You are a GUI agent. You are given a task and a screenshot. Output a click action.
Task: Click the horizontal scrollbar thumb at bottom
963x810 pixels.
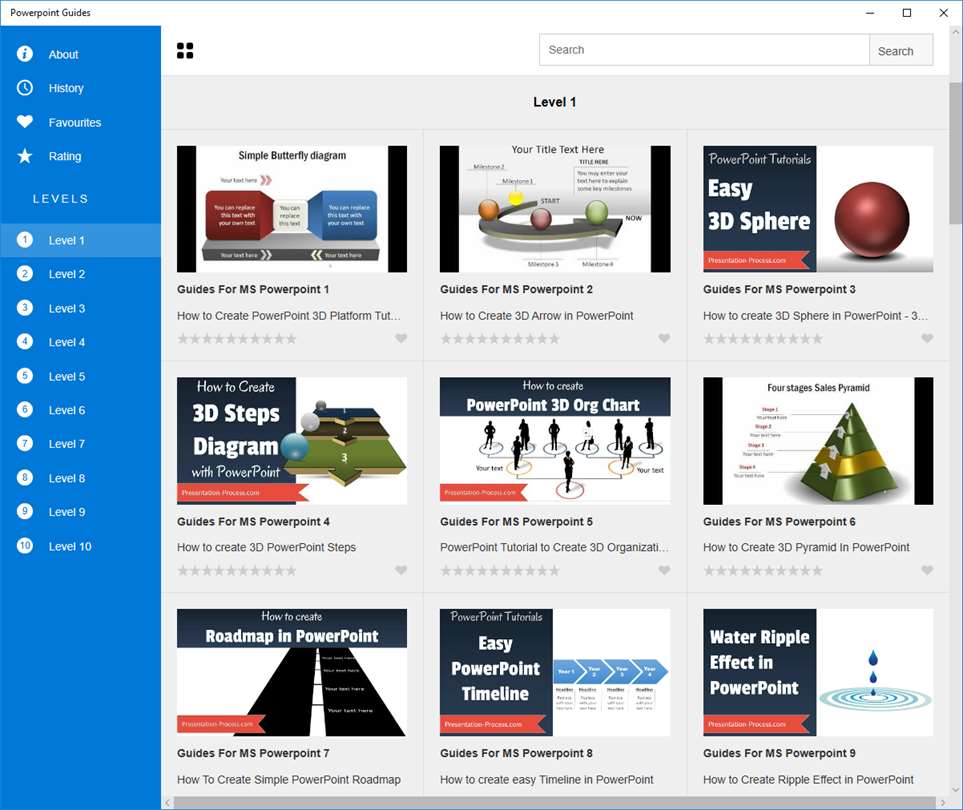(555, 803)
